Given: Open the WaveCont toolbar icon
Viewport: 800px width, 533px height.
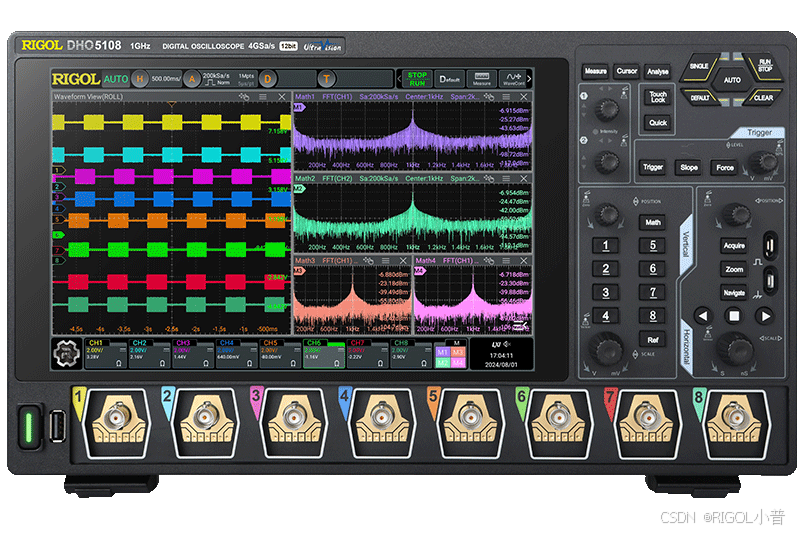Looking at the screenshot, I should click(x=513, y=79).
